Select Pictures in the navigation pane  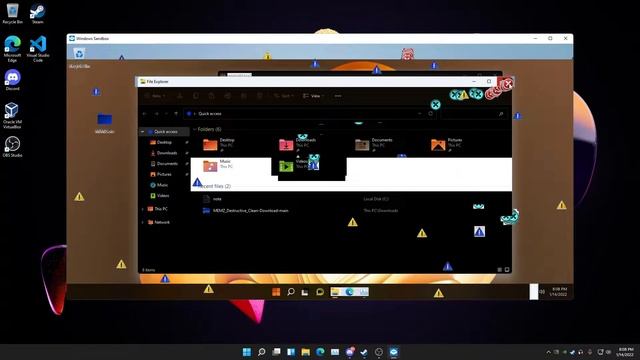(164, 174)
